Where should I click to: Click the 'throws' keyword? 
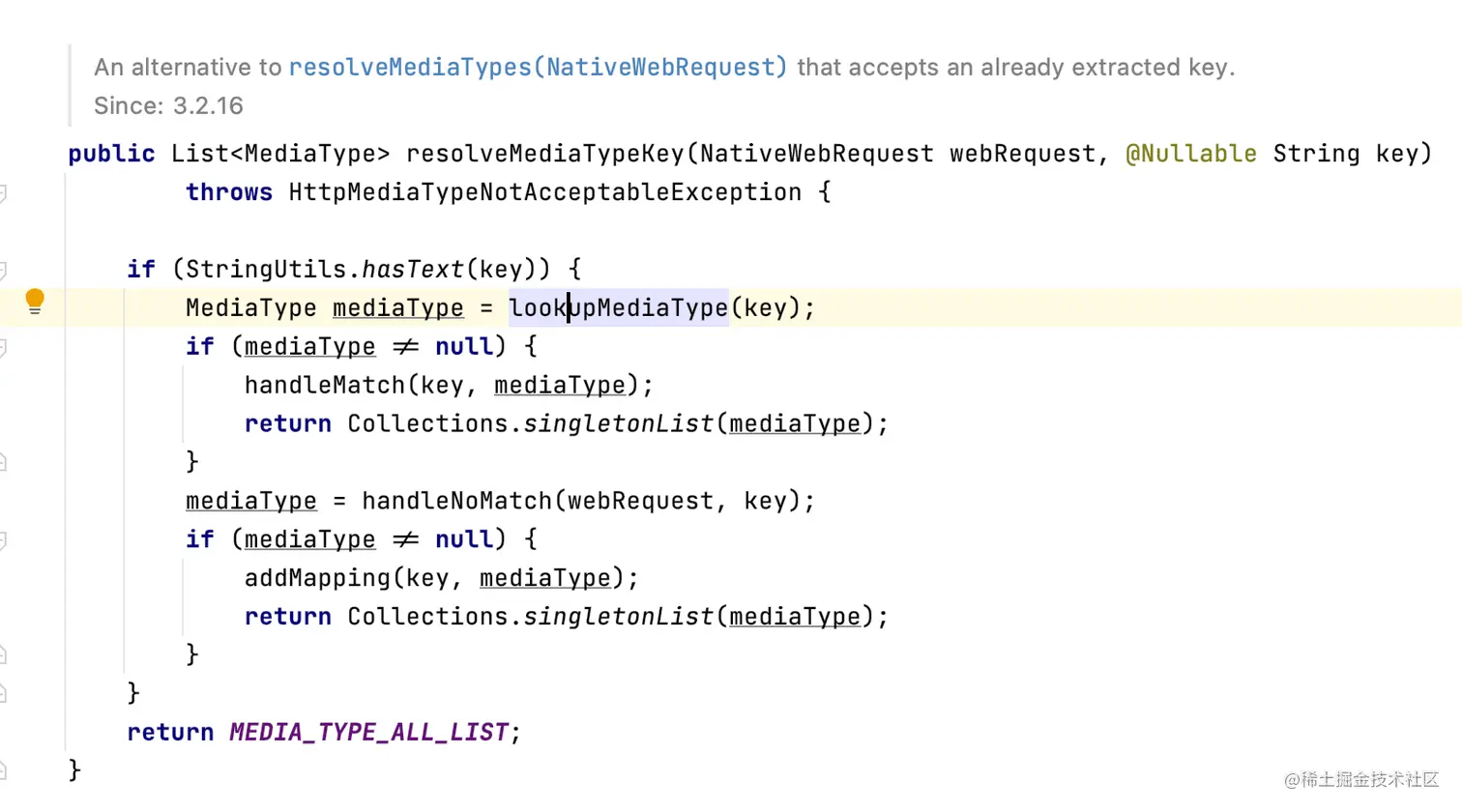tap(229, 192)
